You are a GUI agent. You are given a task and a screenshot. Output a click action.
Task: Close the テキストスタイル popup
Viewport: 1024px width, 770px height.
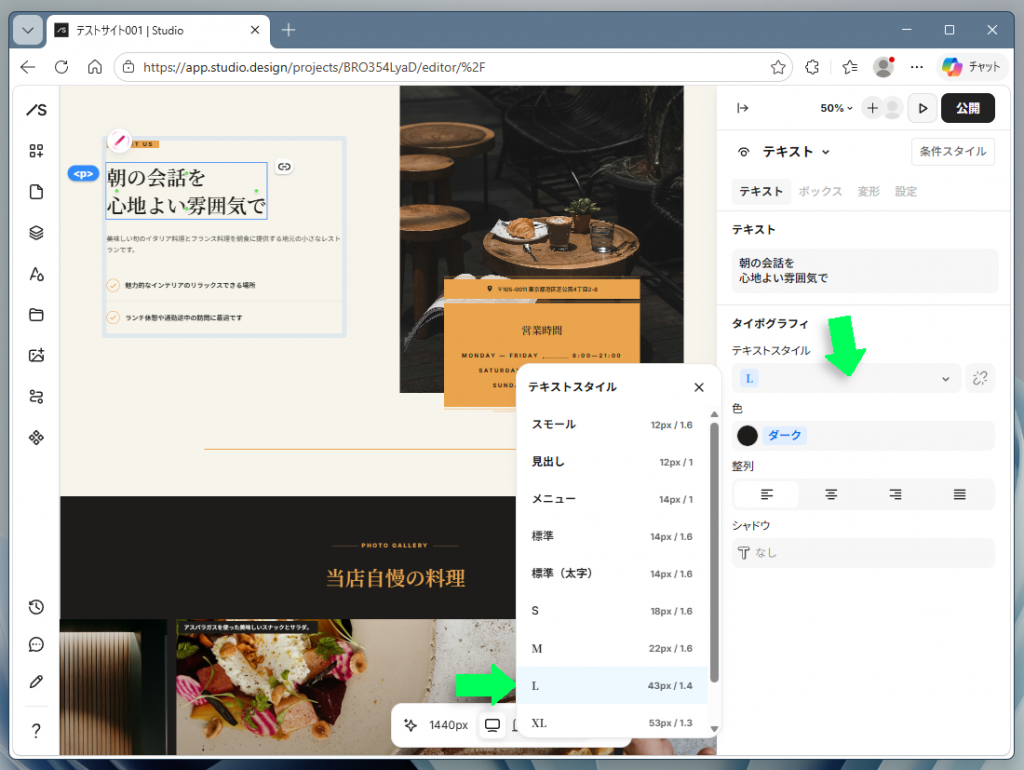point(699,387)
